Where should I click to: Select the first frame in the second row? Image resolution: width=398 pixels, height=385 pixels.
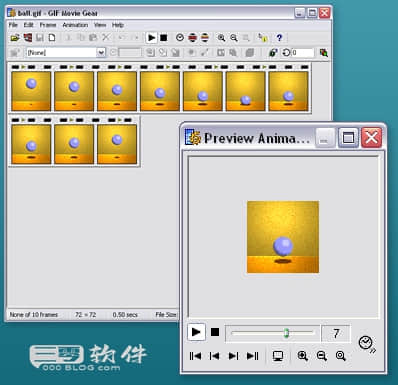coord(31,144)
